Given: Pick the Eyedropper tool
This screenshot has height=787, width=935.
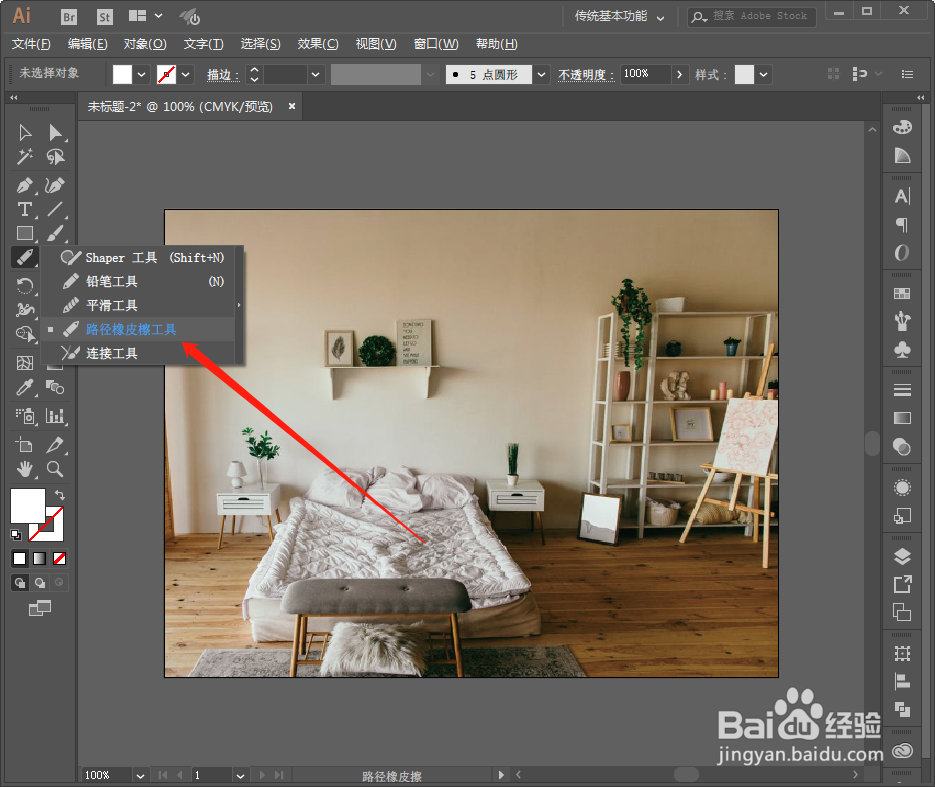Looking at the screenshot, I should pyautogui.click(x=24, y=388).
